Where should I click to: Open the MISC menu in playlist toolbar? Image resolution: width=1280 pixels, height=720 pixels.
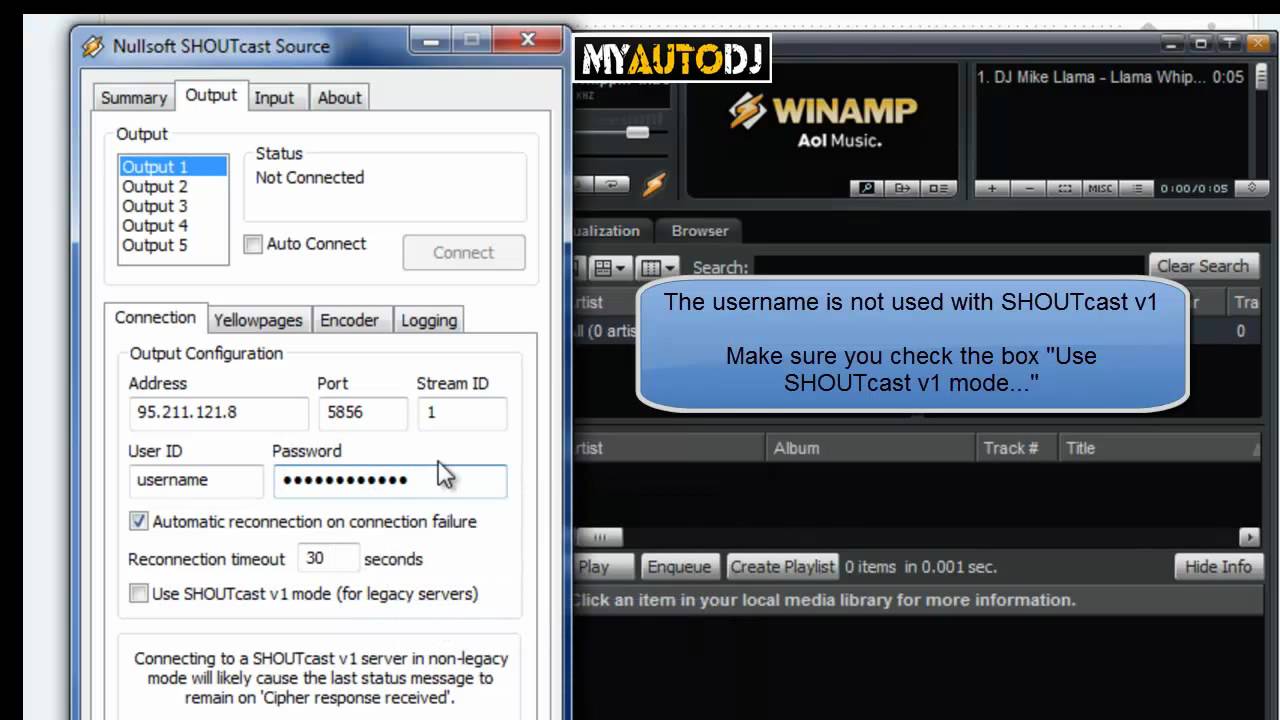click(x=1100, y=188)
